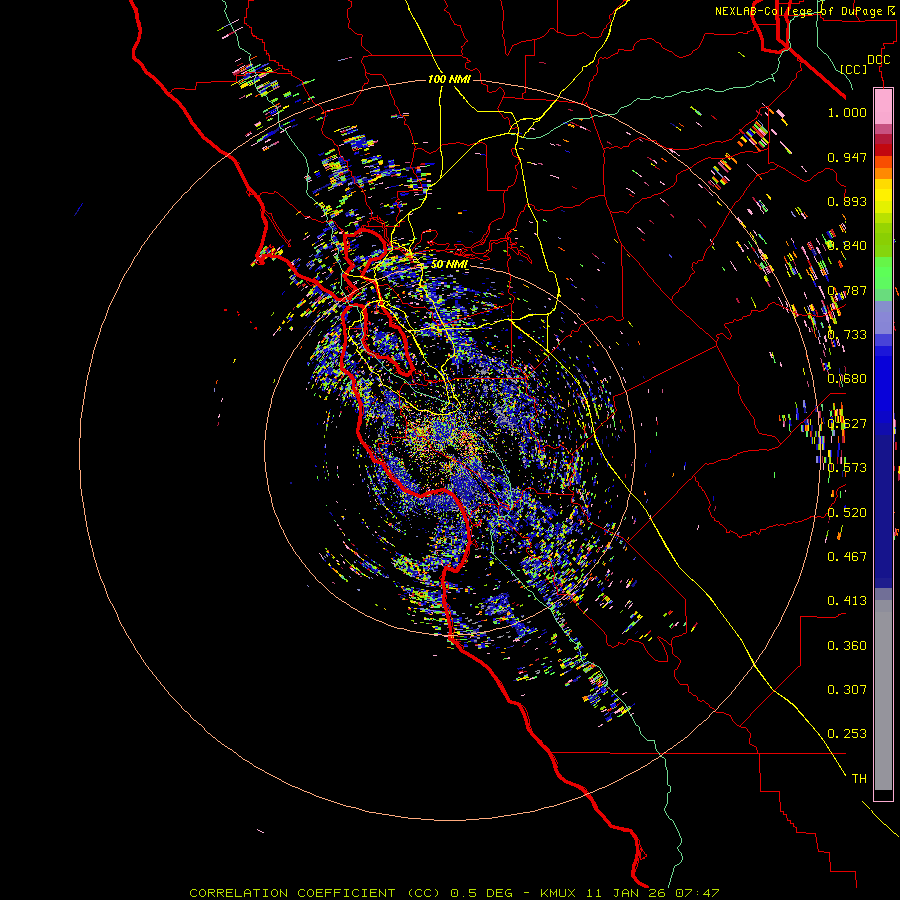This screenshot has width=900, height=900.
Task: Click the 0.520 scale value
Action: (x=847, y=513)
